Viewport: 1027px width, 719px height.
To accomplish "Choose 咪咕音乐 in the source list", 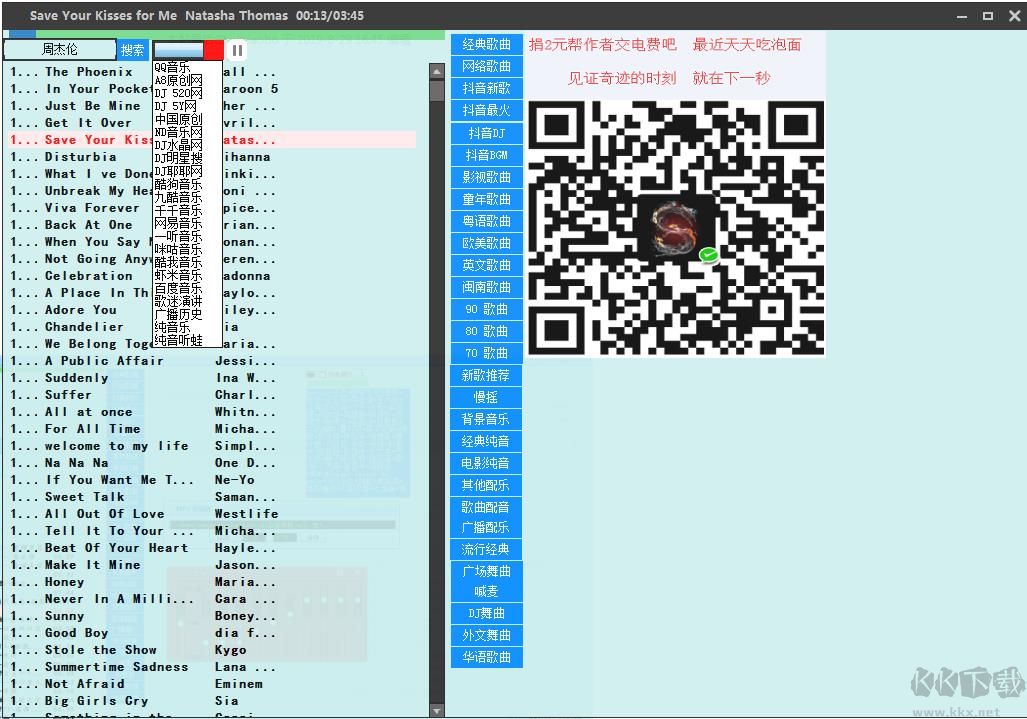I will (187, 249).
